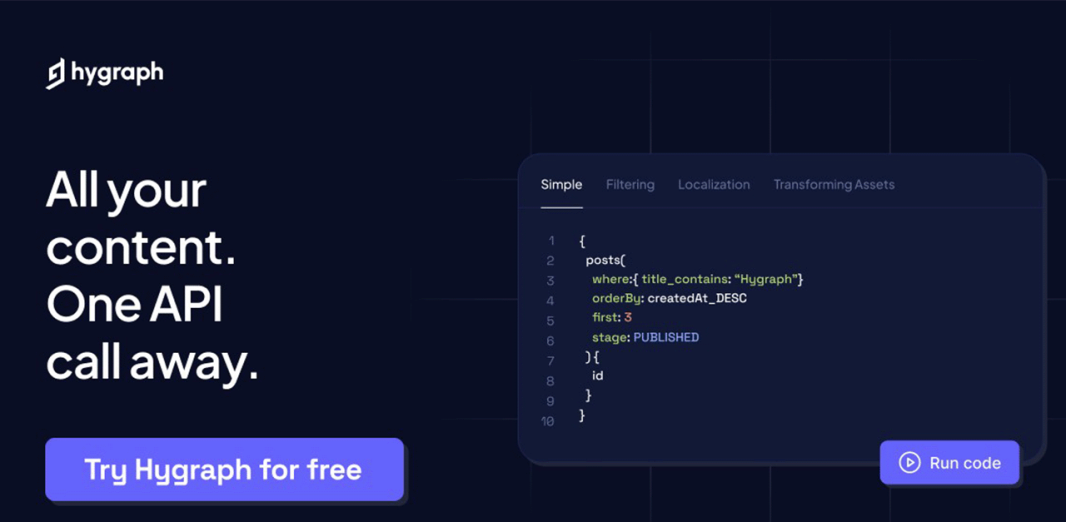Viewport: 1066px width, 522px height.
Task: Select the Transforming Assets tab
Action: click(x=833, y=185)
